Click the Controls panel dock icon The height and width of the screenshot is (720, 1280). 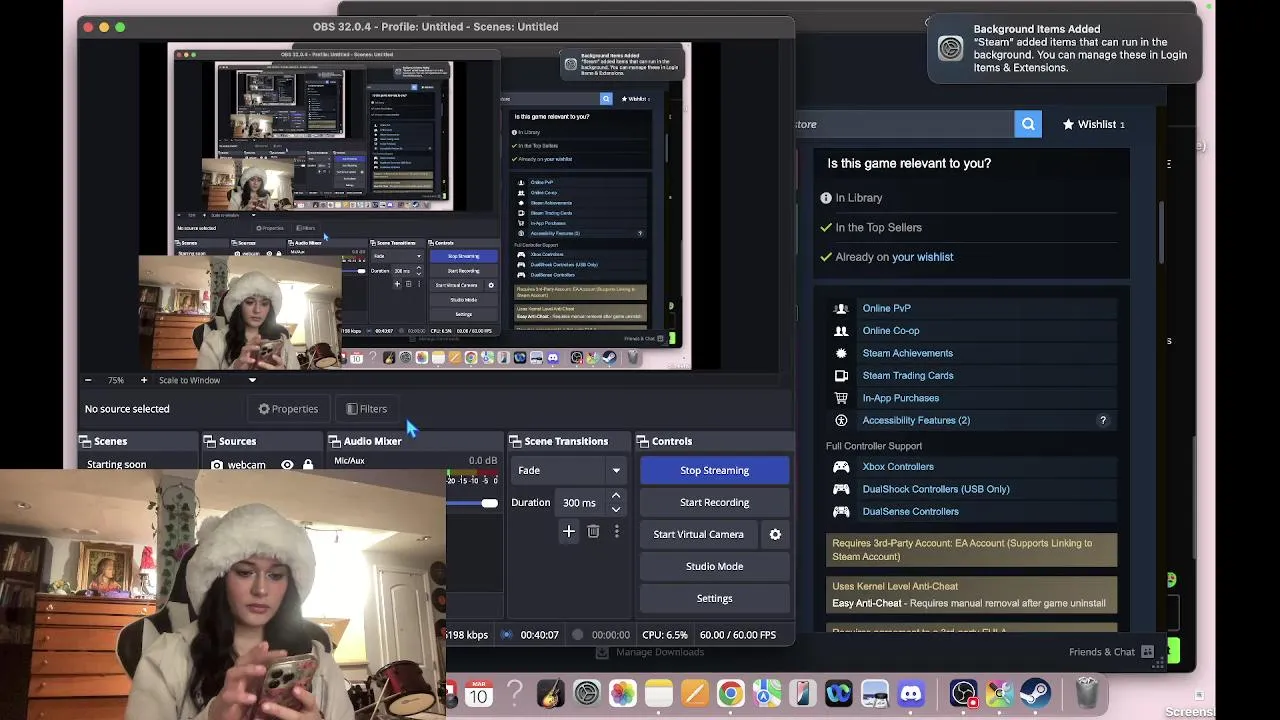642,441
